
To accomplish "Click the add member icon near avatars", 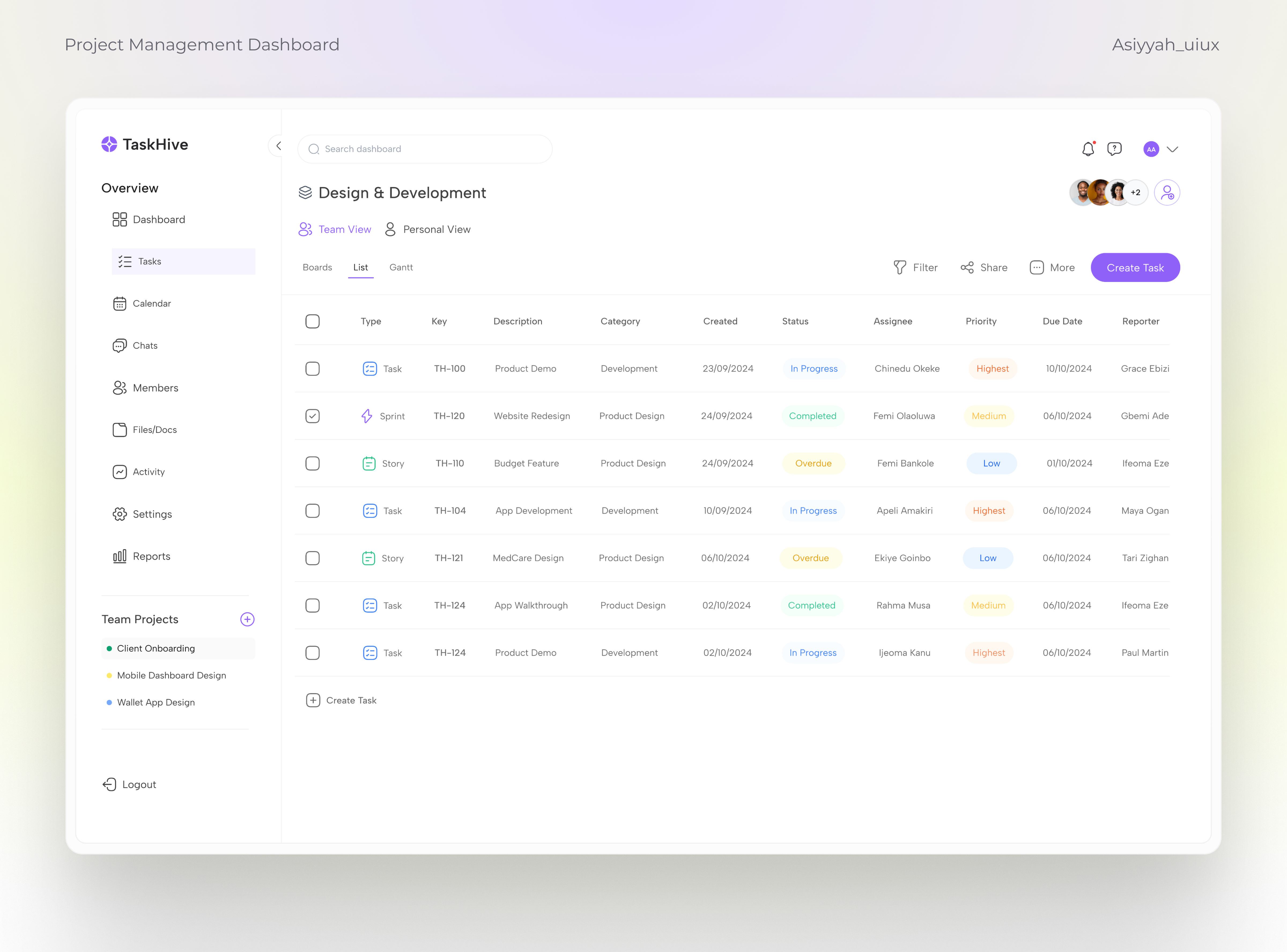I will (1168, 192).
